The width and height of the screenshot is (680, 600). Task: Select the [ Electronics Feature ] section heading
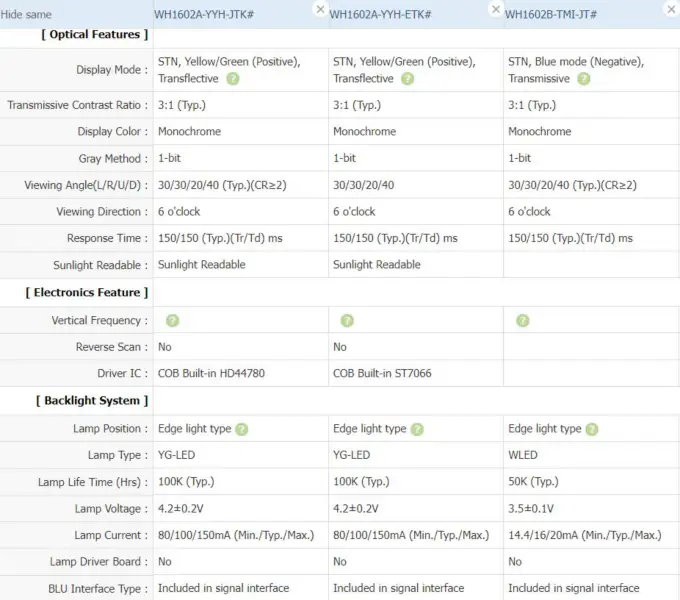[87, 293]
